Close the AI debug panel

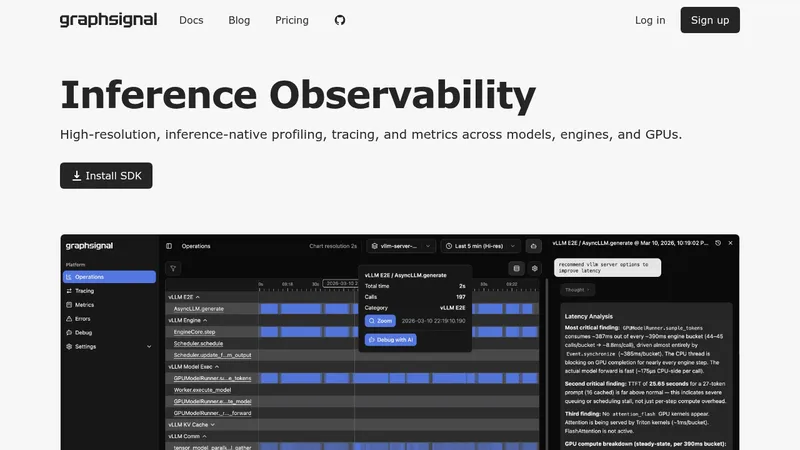tap(730, 243)
